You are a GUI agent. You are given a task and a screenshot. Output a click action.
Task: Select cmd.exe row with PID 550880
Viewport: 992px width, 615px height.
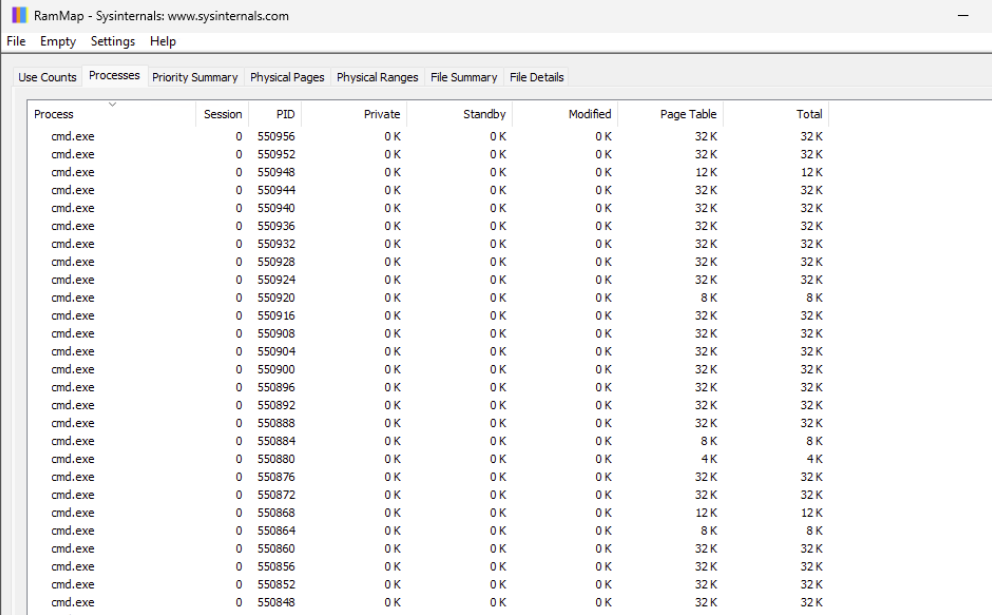pos(428,459)
